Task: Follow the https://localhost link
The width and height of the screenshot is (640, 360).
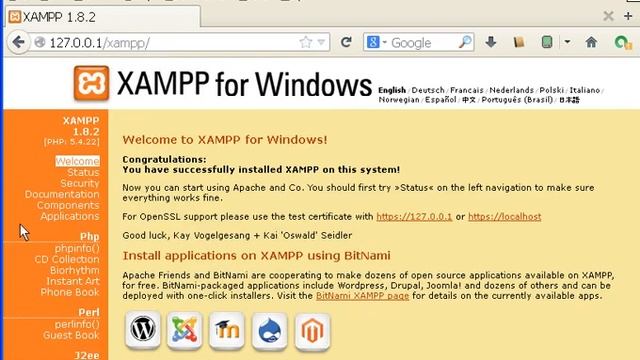Action: coord(504,217)
